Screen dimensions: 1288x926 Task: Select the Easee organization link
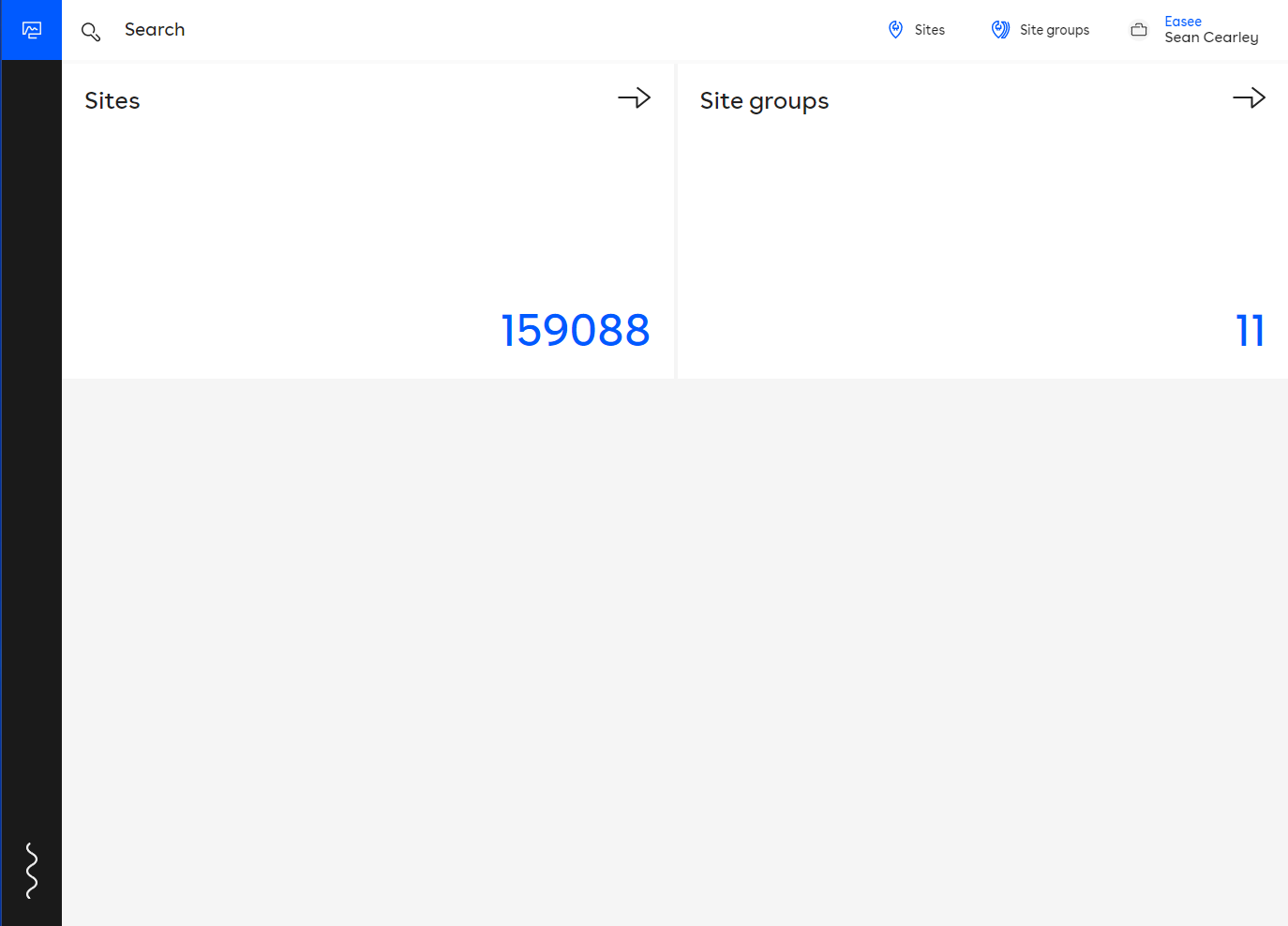(x=1182, y=22)
